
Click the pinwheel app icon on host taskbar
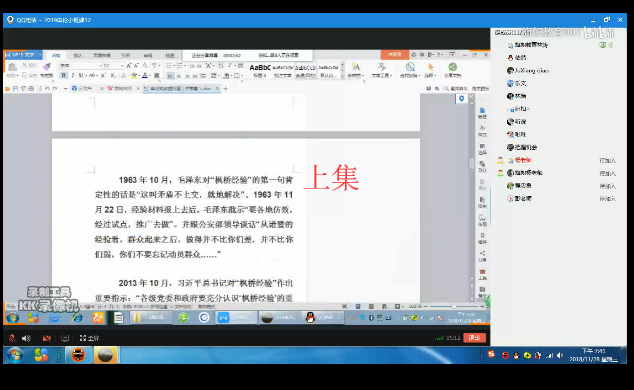(x=41, y=355)
